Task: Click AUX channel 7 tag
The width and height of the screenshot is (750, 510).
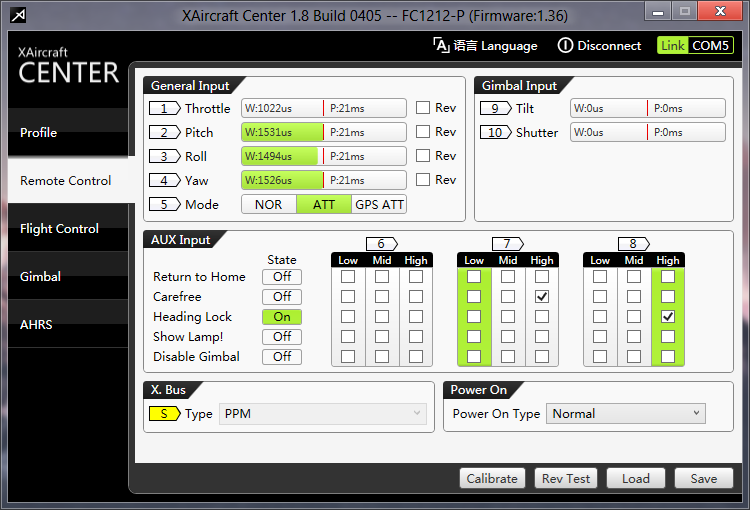Action: pos(507,244)
